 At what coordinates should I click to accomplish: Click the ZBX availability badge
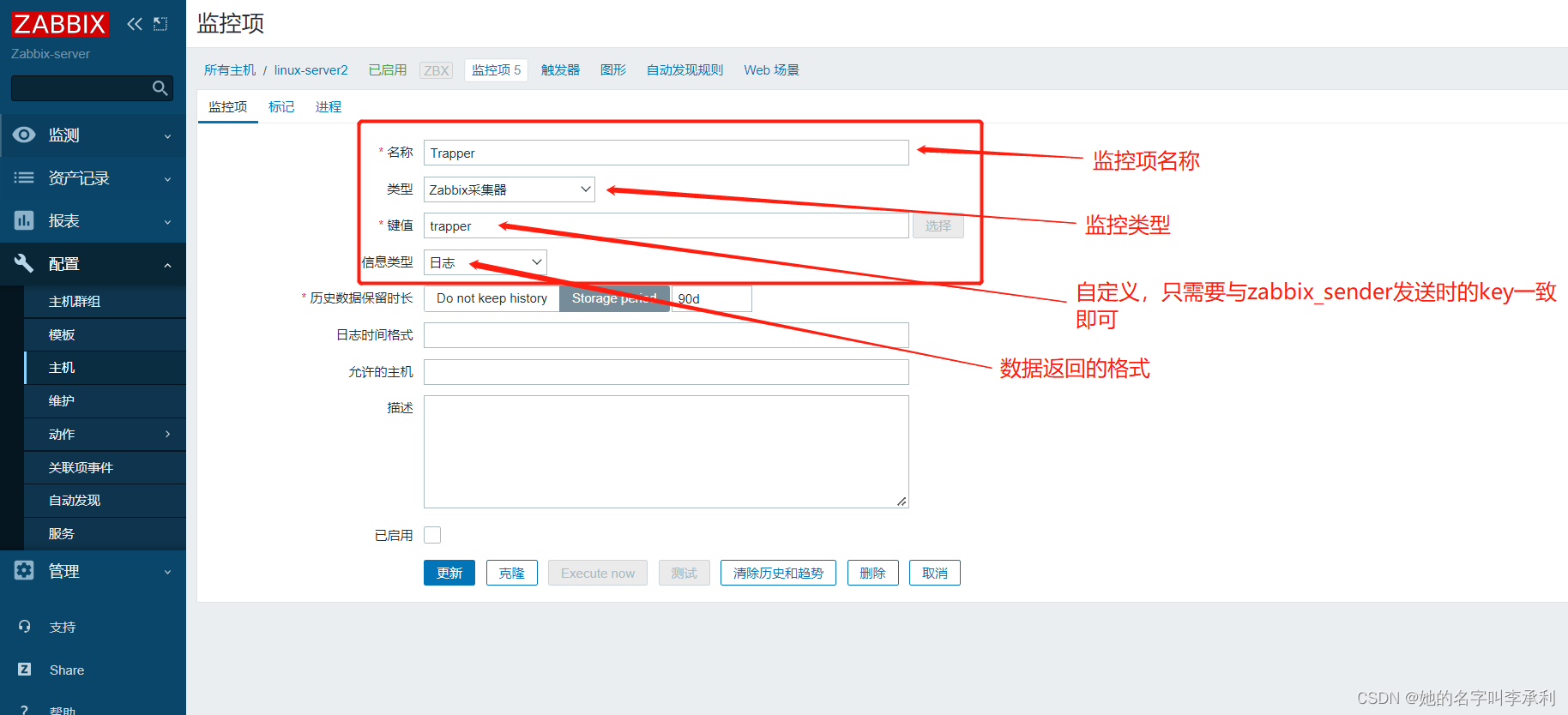click(x=437, y=70)
